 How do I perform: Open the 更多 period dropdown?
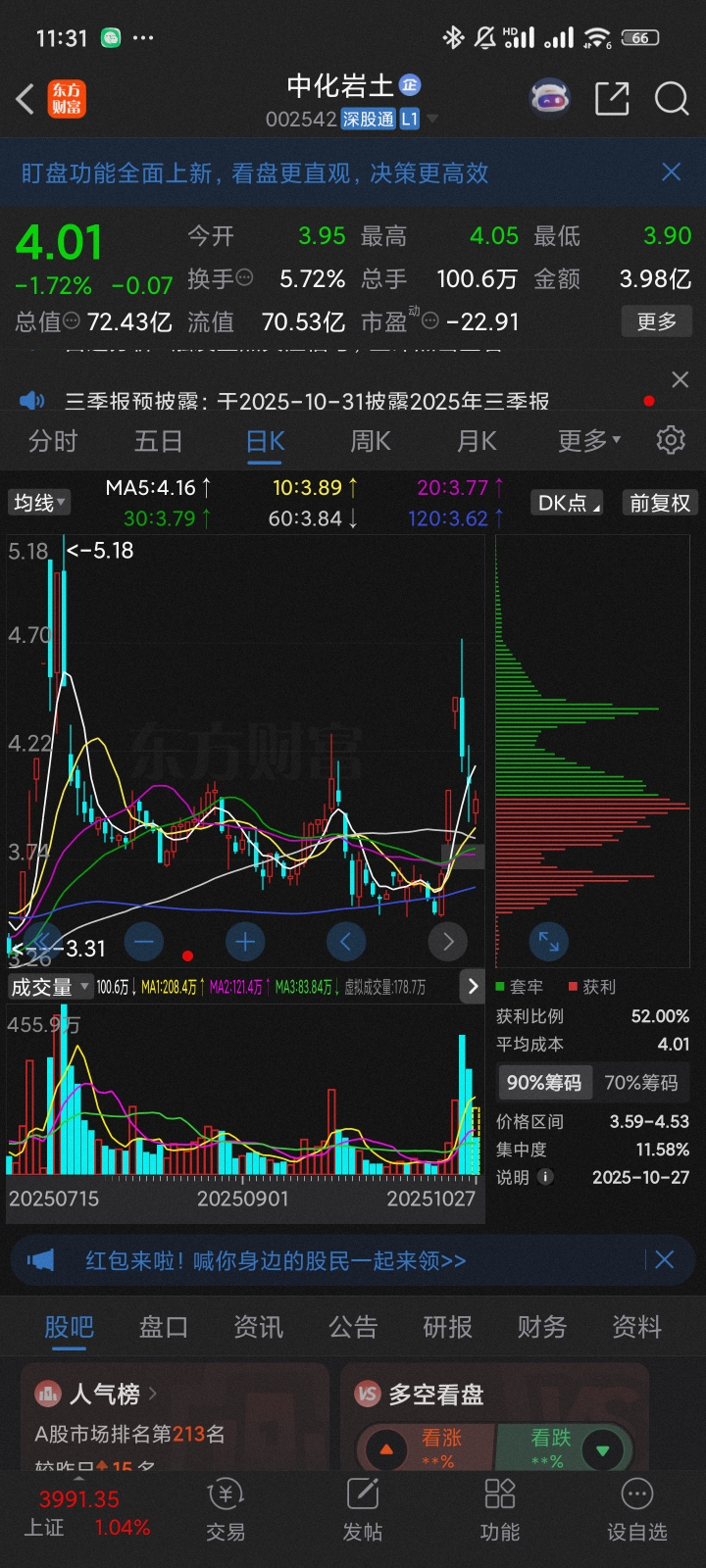click(x=589, y=441)
